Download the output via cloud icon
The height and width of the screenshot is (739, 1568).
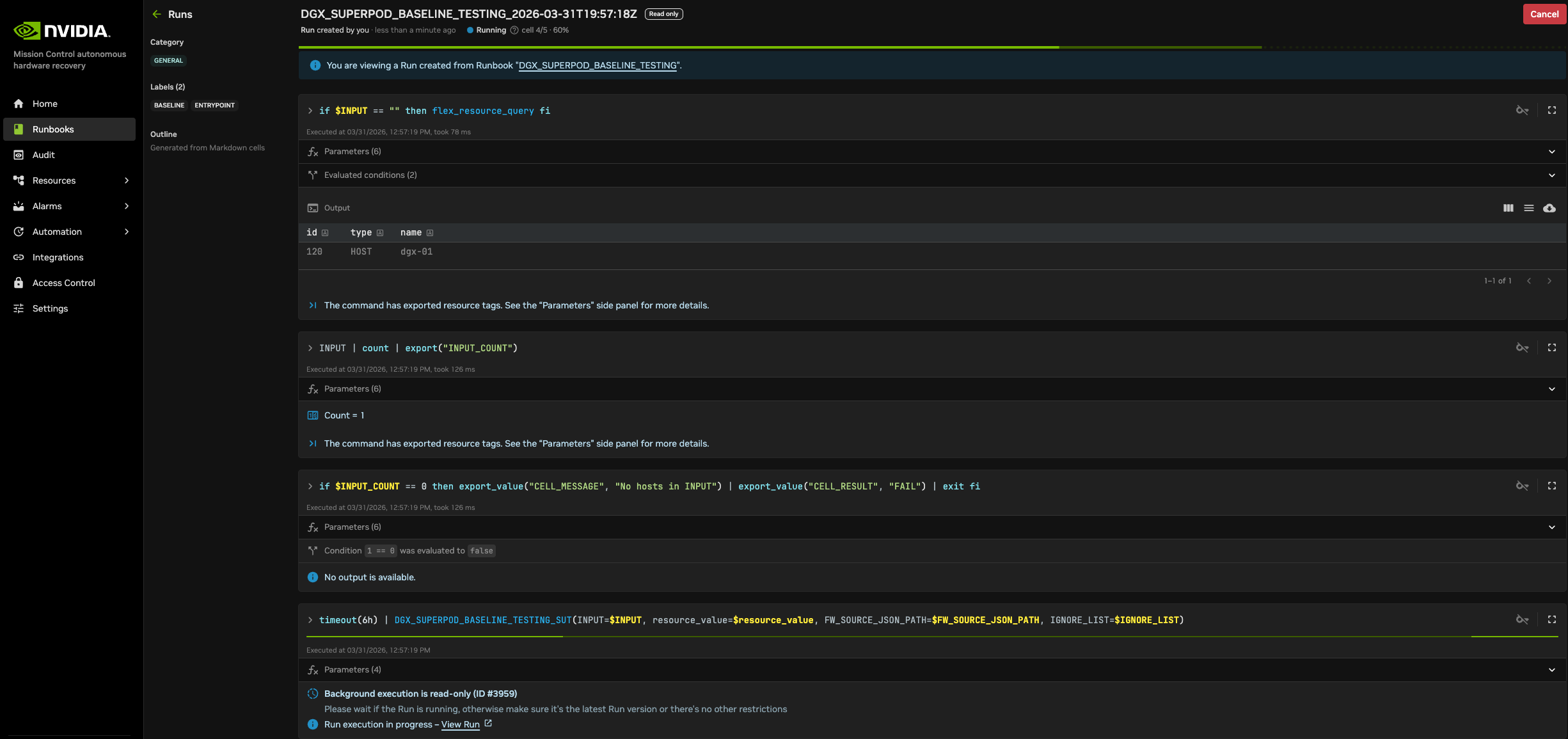point(1549,208)
